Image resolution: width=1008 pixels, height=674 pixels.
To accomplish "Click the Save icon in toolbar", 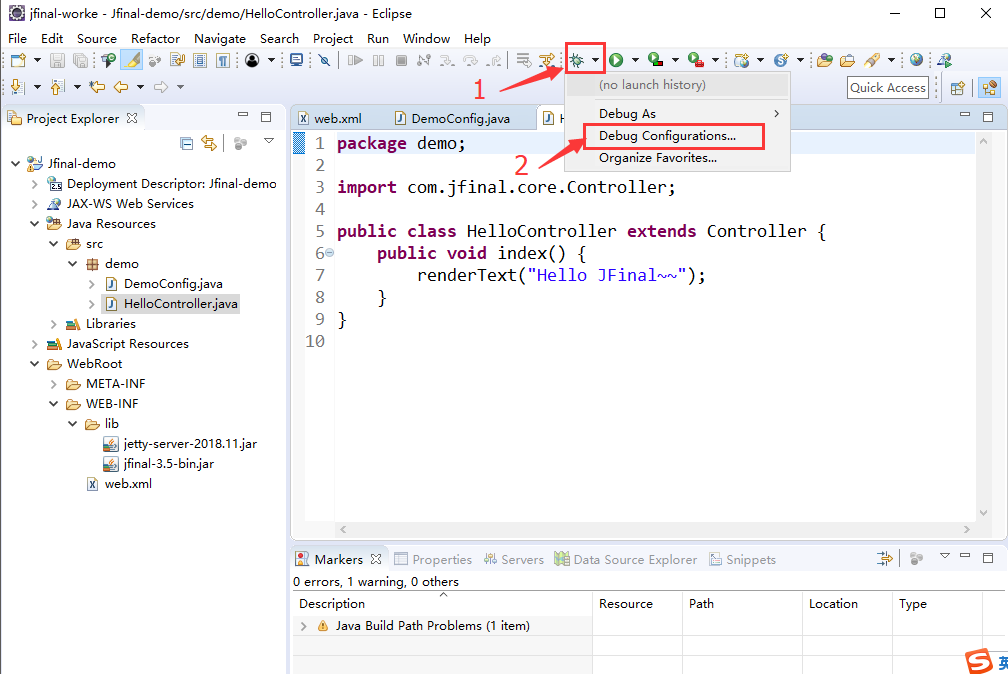I will point(57,60).
